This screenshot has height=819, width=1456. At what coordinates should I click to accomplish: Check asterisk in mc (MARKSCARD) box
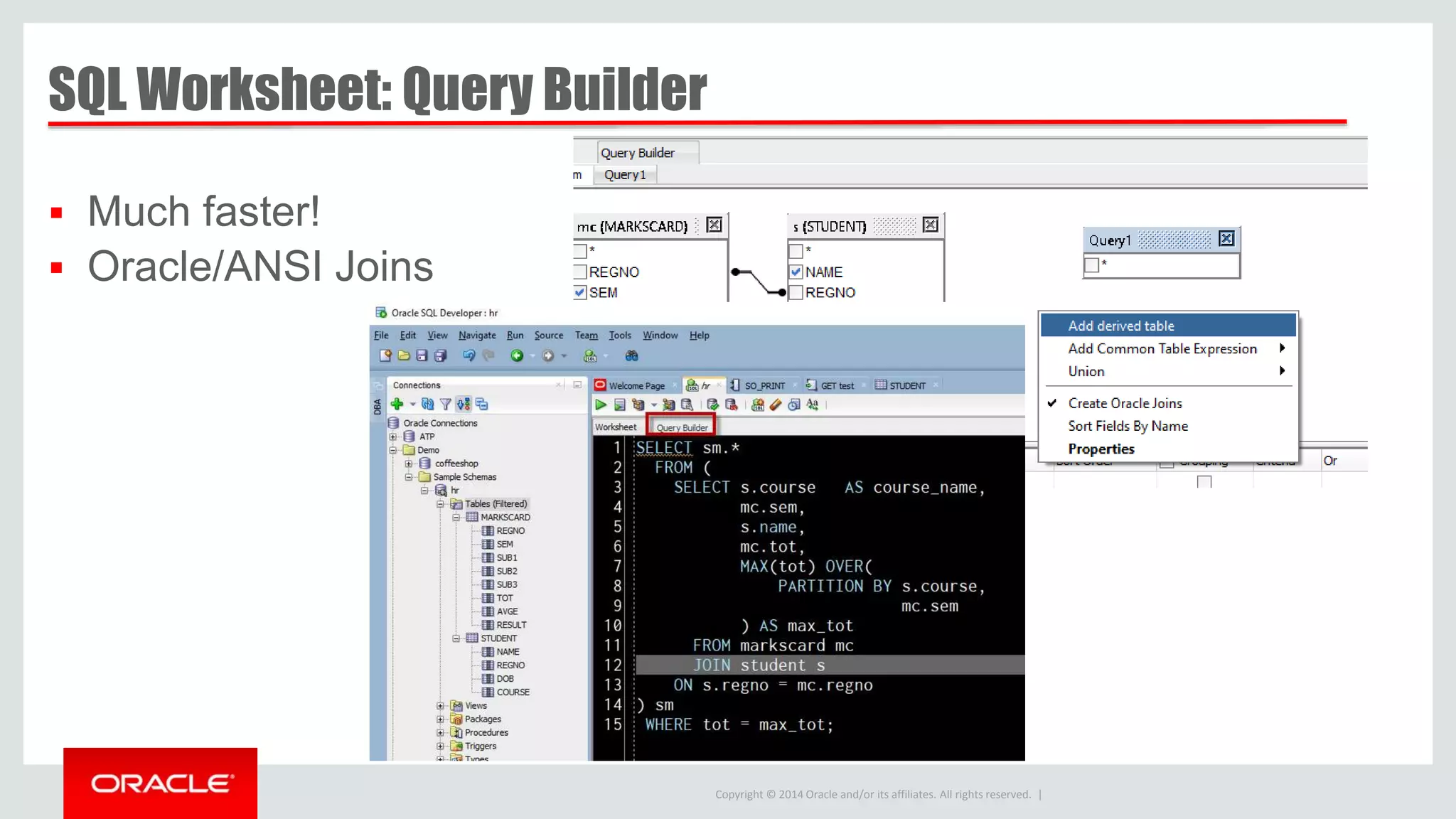click(x=580, y=251)
